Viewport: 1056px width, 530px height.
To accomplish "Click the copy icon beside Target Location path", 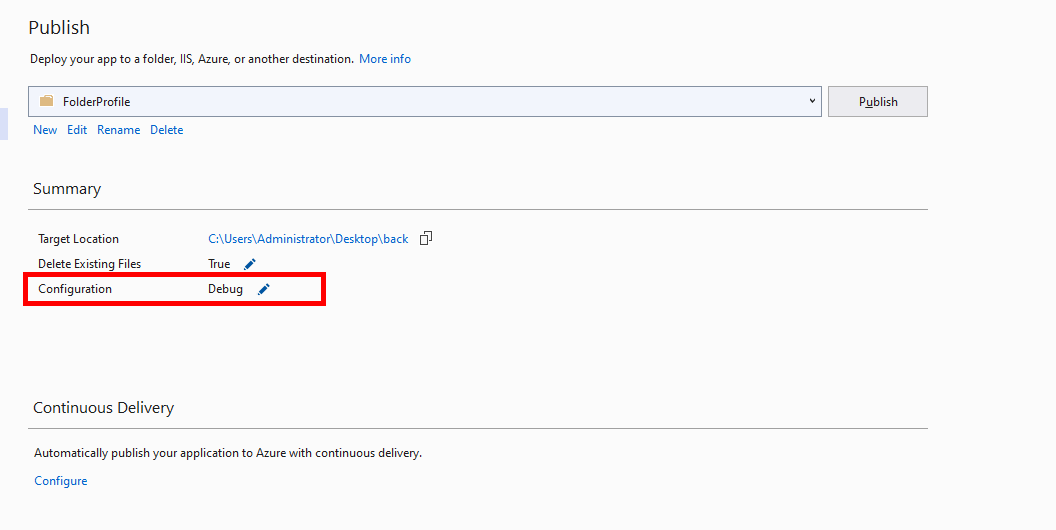I will click(426, 238).
